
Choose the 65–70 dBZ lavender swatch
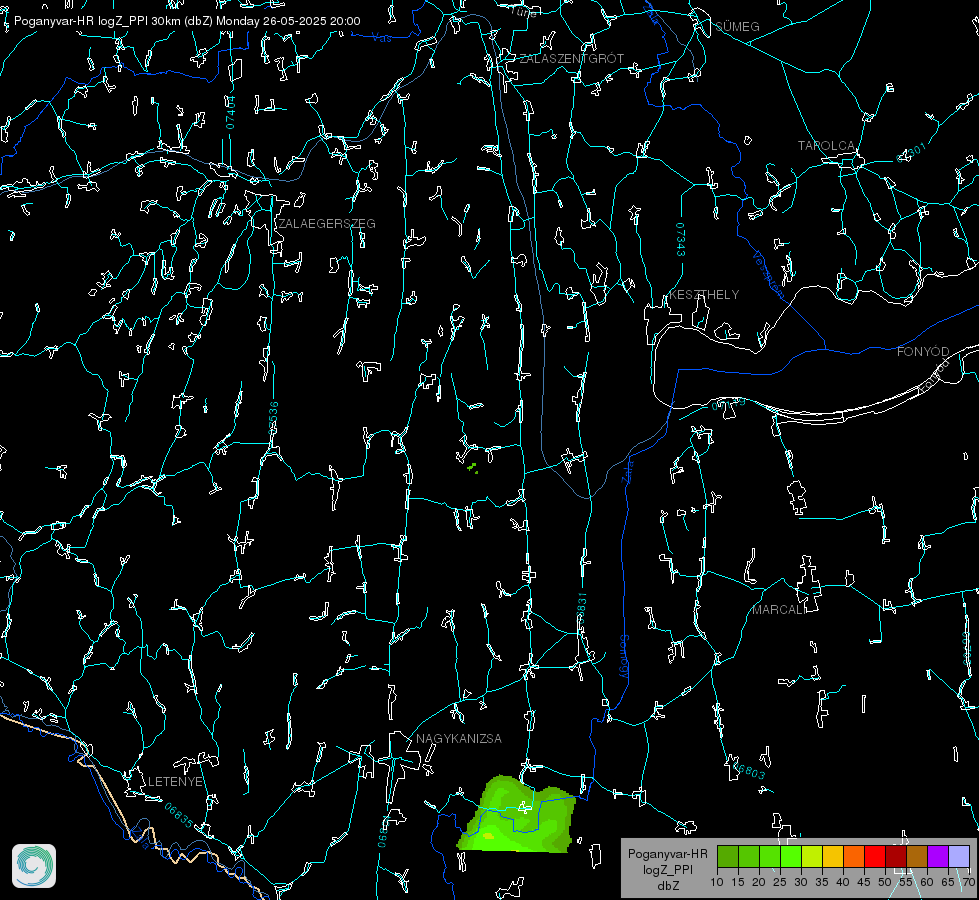click(958, 856)
